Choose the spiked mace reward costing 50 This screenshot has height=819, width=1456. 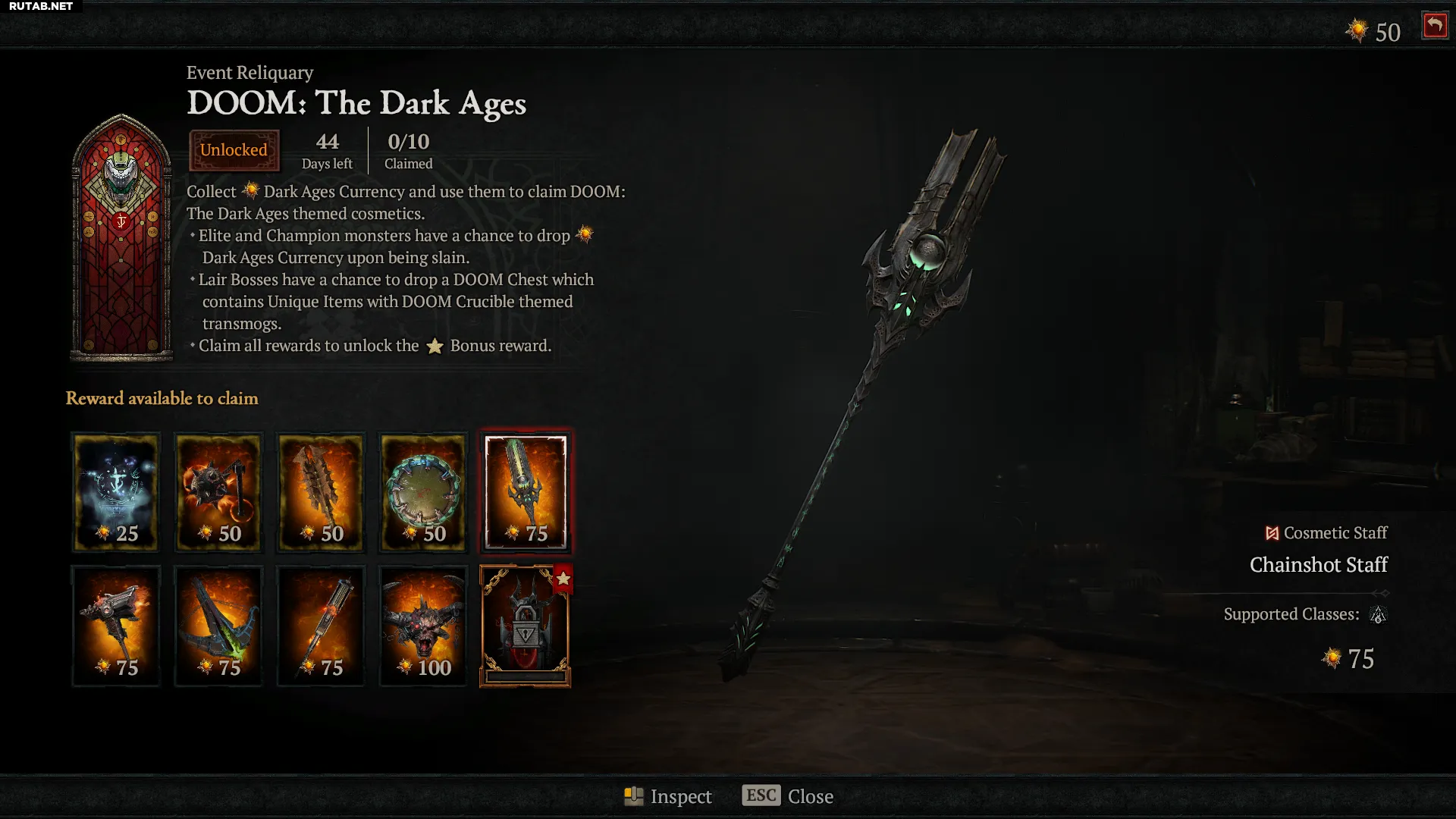click(321, 491)
